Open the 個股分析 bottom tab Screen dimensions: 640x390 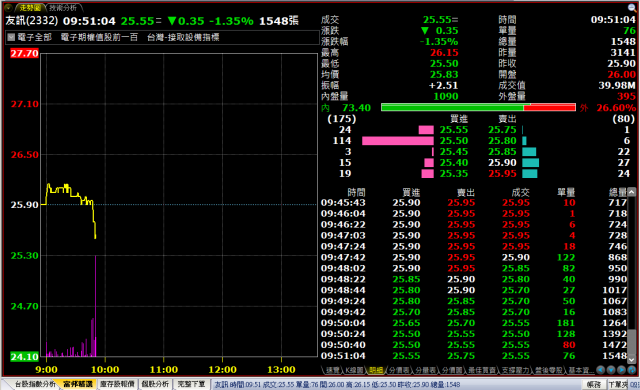[155, 384]
